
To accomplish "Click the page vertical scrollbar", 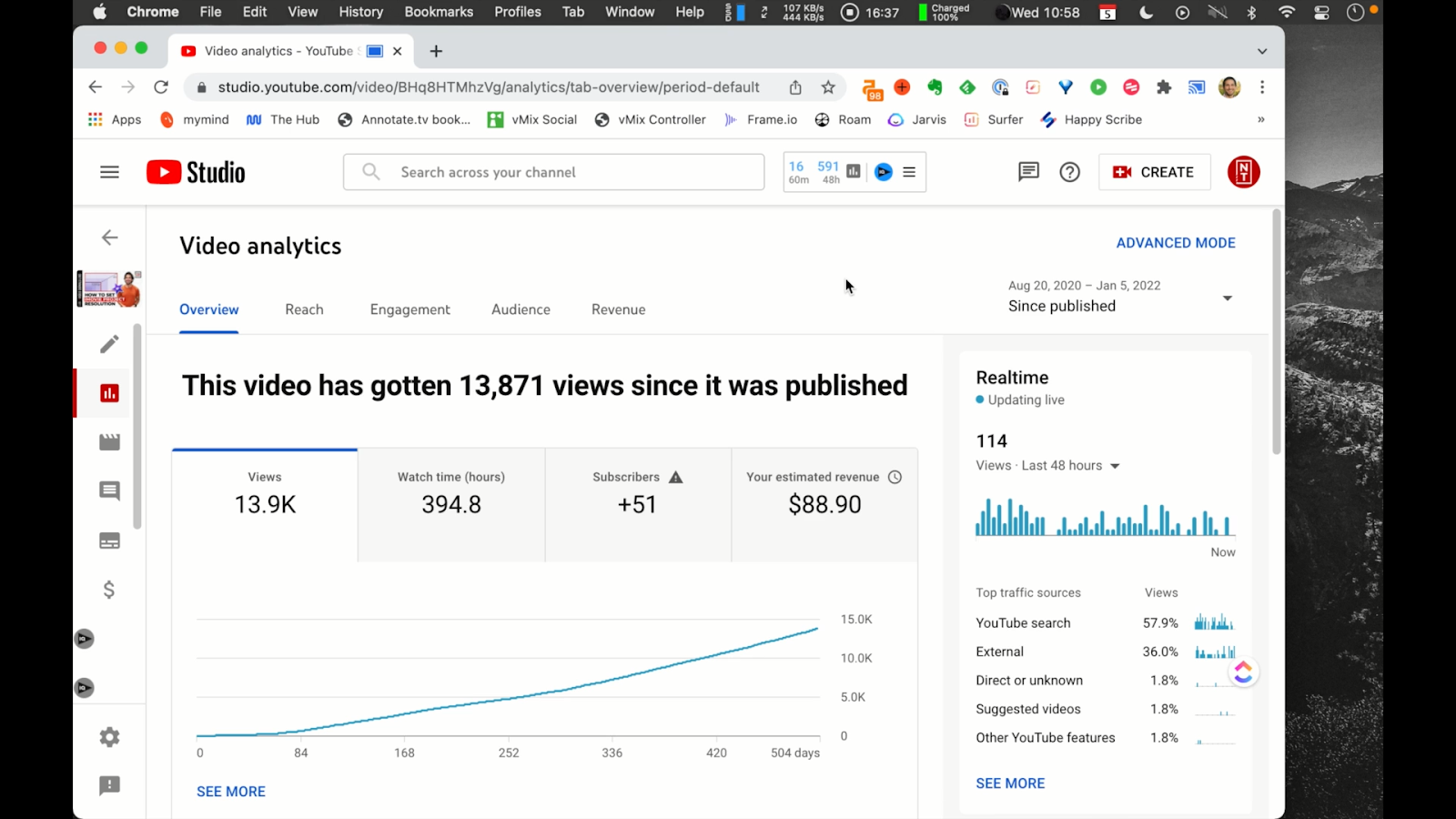I will click(1276, 332).
